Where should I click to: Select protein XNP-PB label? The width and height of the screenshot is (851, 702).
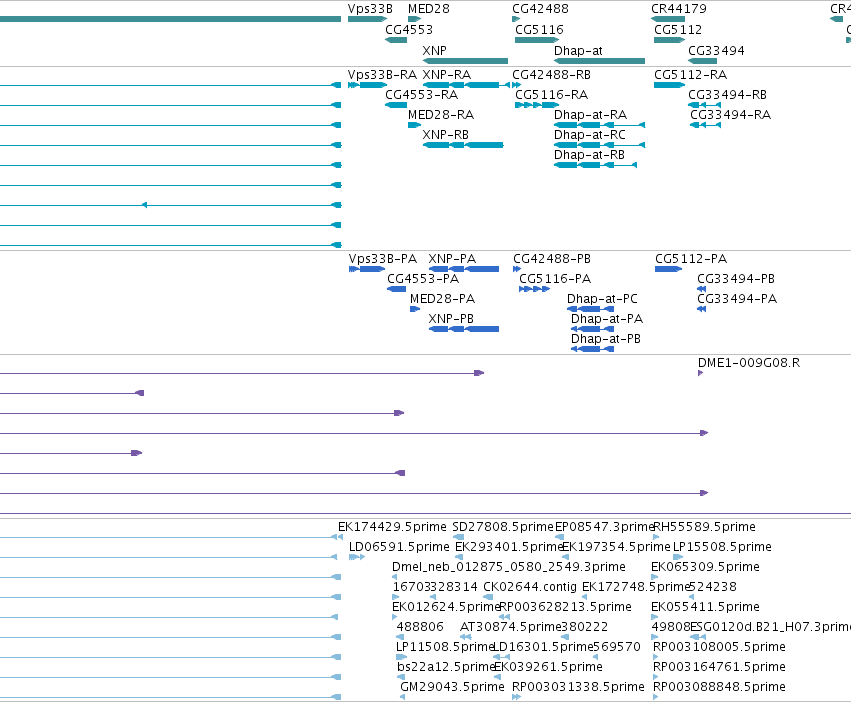pyautogui.click(x=451, y=319)
